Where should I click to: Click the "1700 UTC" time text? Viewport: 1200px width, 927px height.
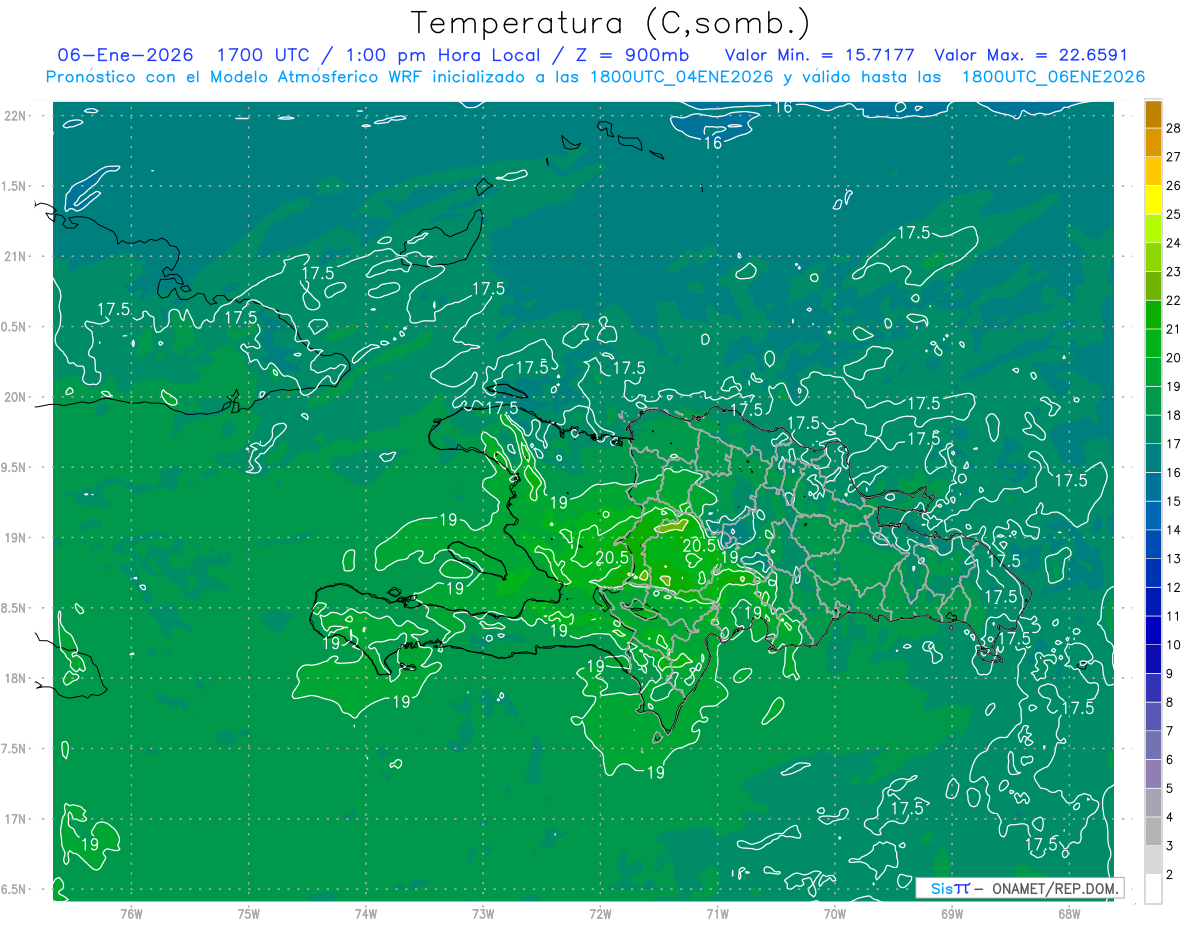click(266, 55)
